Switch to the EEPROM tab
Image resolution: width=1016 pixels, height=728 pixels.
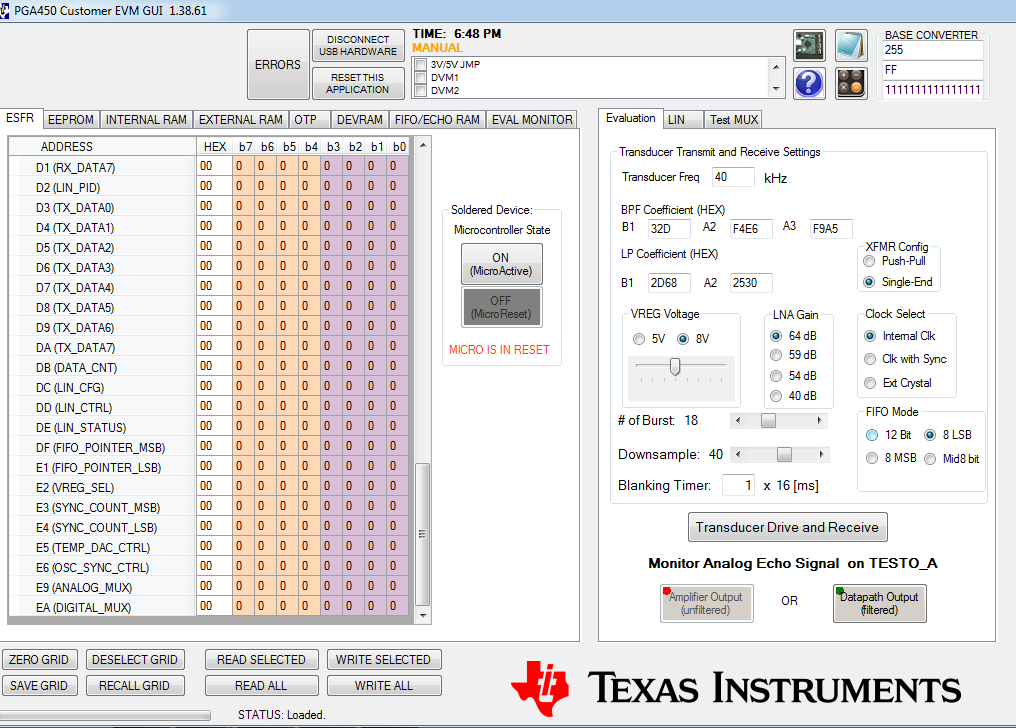click(71, 120)
